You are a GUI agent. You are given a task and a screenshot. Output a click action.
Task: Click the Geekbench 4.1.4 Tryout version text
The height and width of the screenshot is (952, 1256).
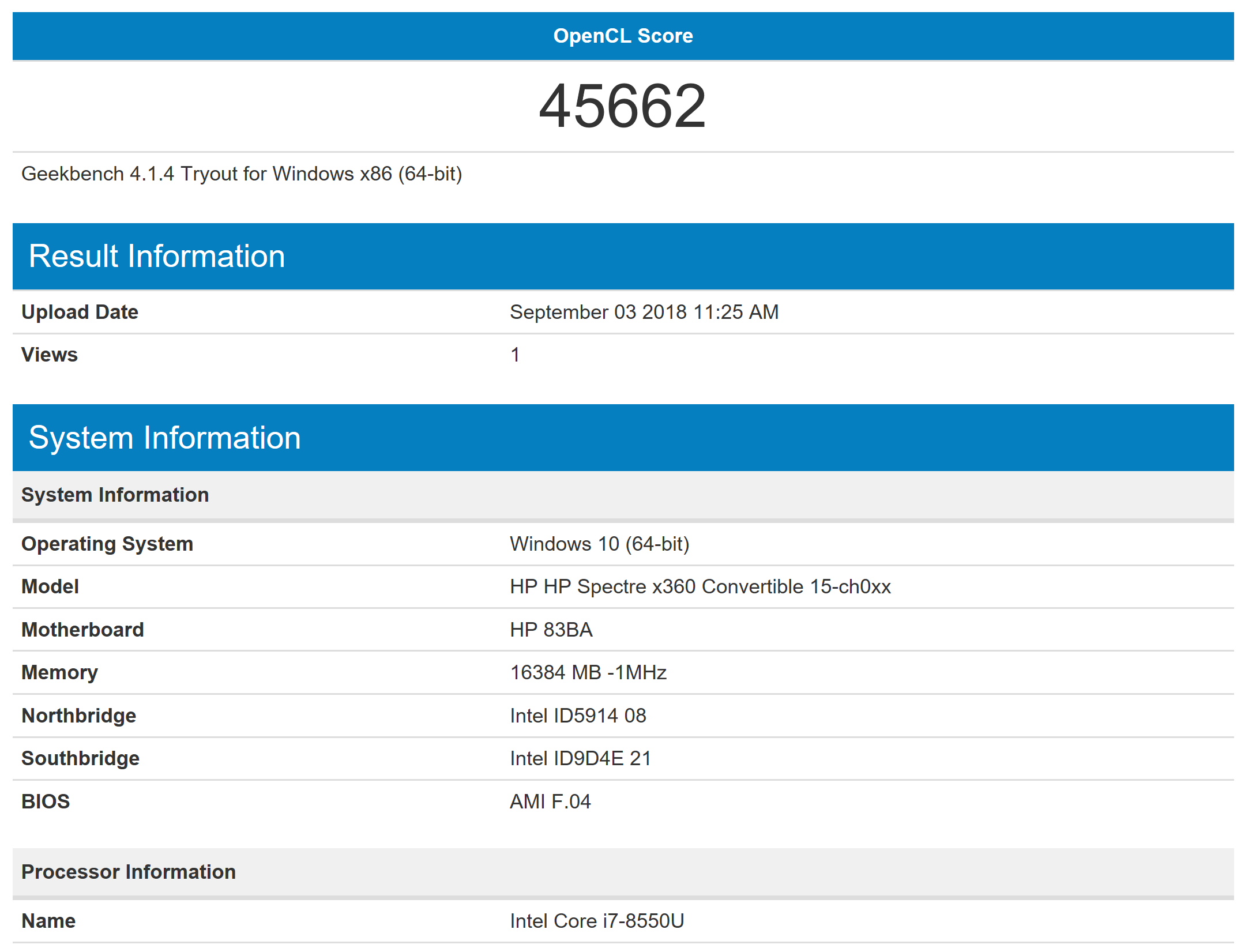click(x=242, y=174)
